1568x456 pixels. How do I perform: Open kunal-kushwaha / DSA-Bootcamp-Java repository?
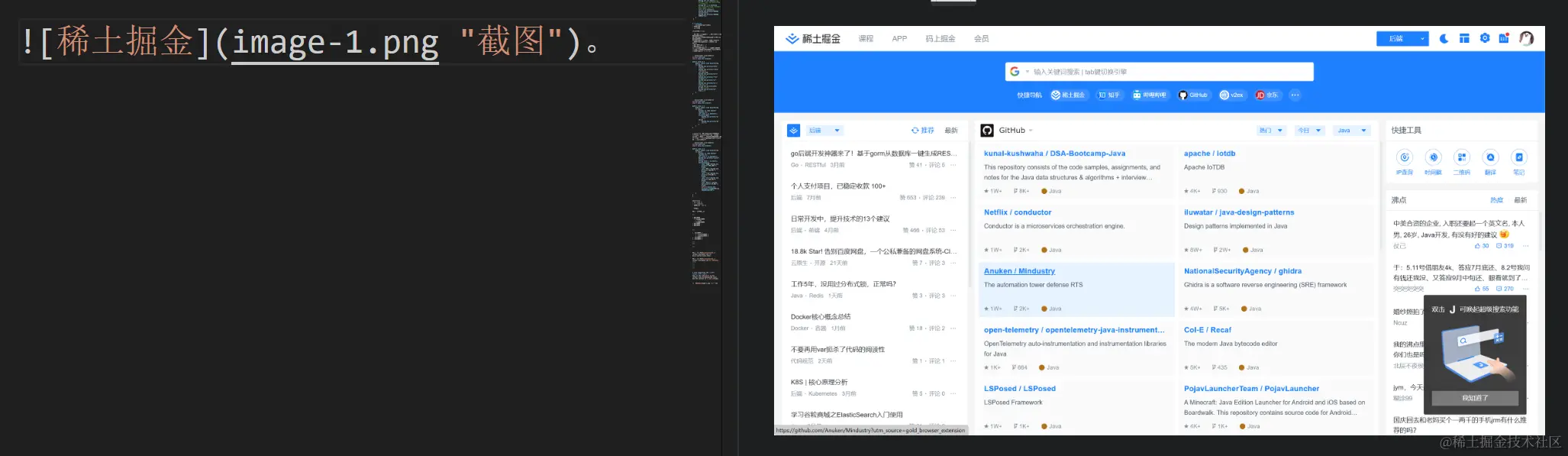pyautogui.click(x=1054, y=154)
